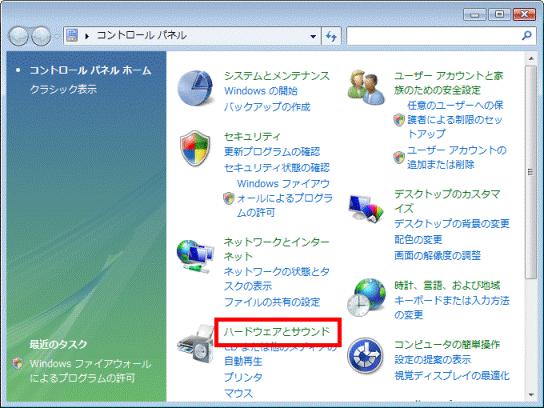Click キーボードまたは入力方法の変更 link
544x408 pixels.
tap(452, 307)
